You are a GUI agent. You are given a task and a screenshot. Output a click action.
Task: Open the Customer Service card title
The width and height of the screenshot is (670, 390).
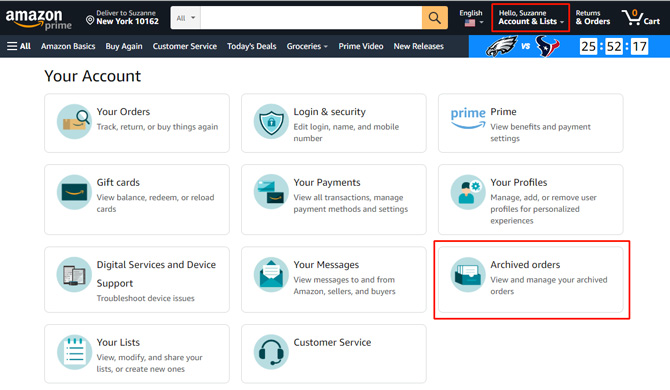click(x=332, y=343)
